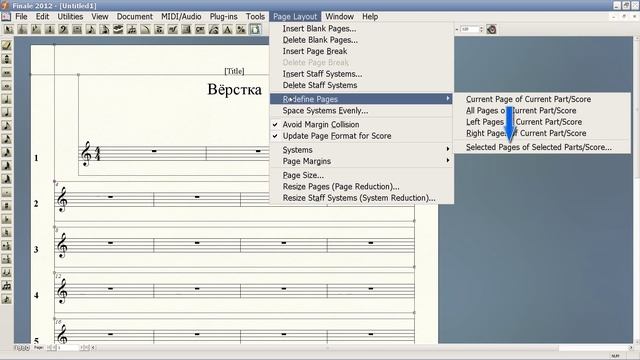Image resolution: width=640 pixels, height=360 pixels.
Task: Pick the Eraser in Simple Entry palette
Action: (7, 45)
